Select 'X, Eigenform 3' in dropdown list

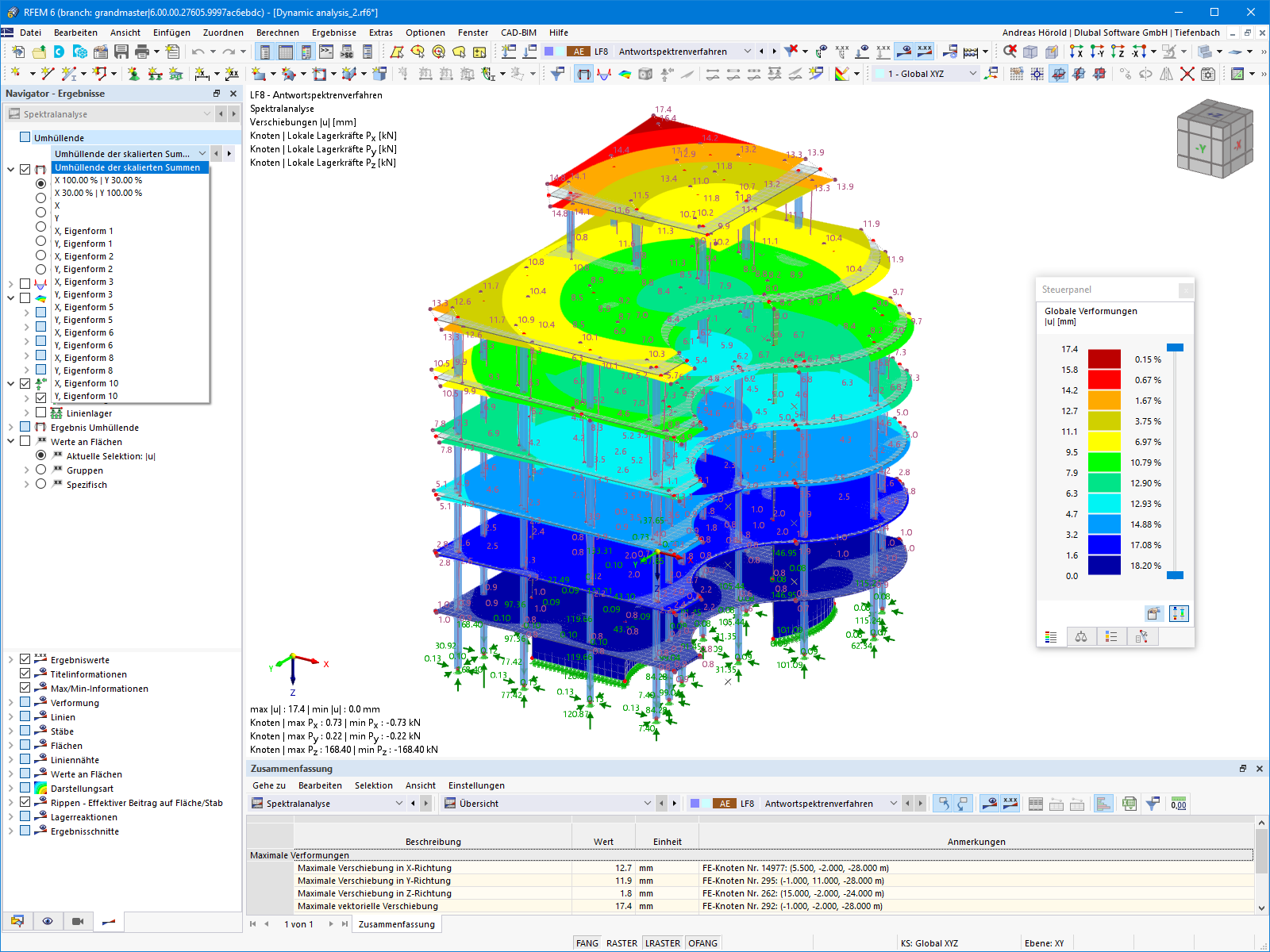click(130, 282)
